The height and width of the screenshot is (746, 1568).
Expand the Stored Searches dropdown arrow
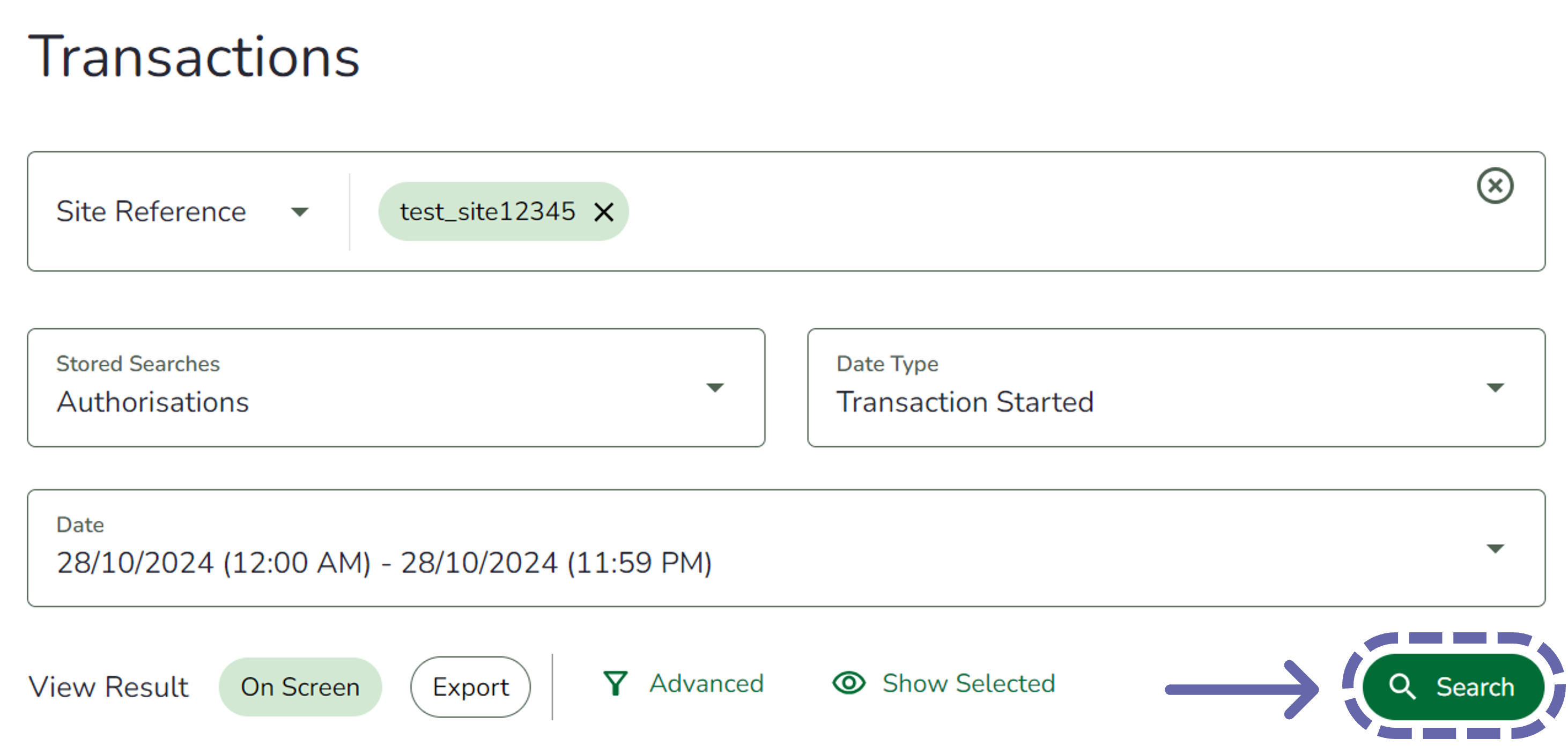tap(715, 388)
